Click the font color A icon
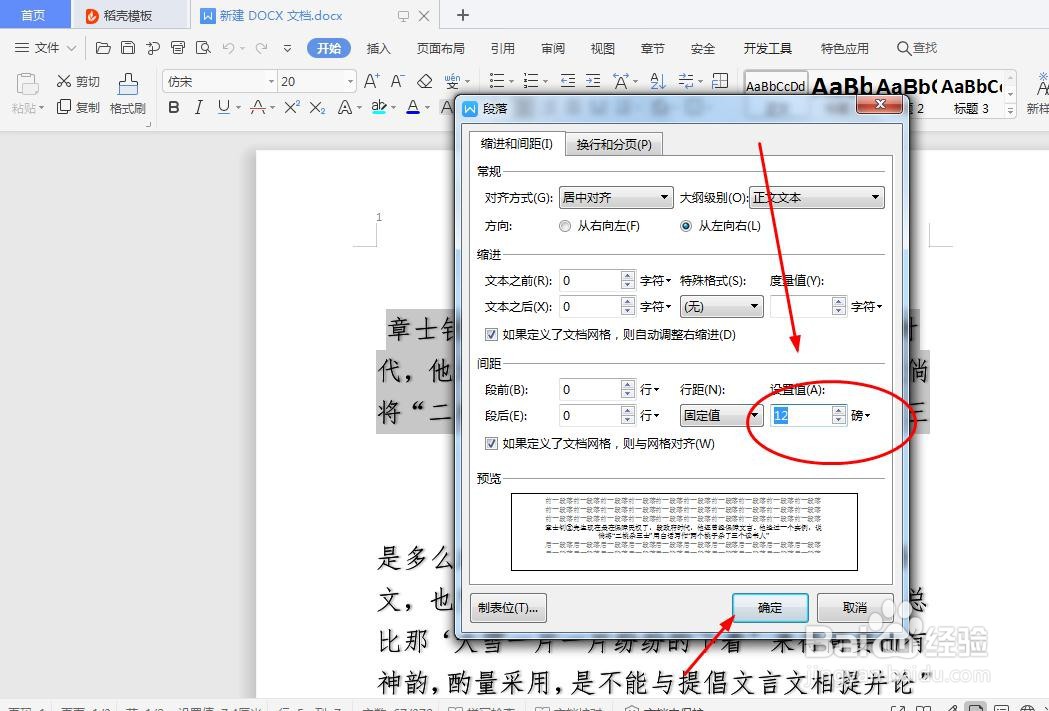 [x=413, y=107]
